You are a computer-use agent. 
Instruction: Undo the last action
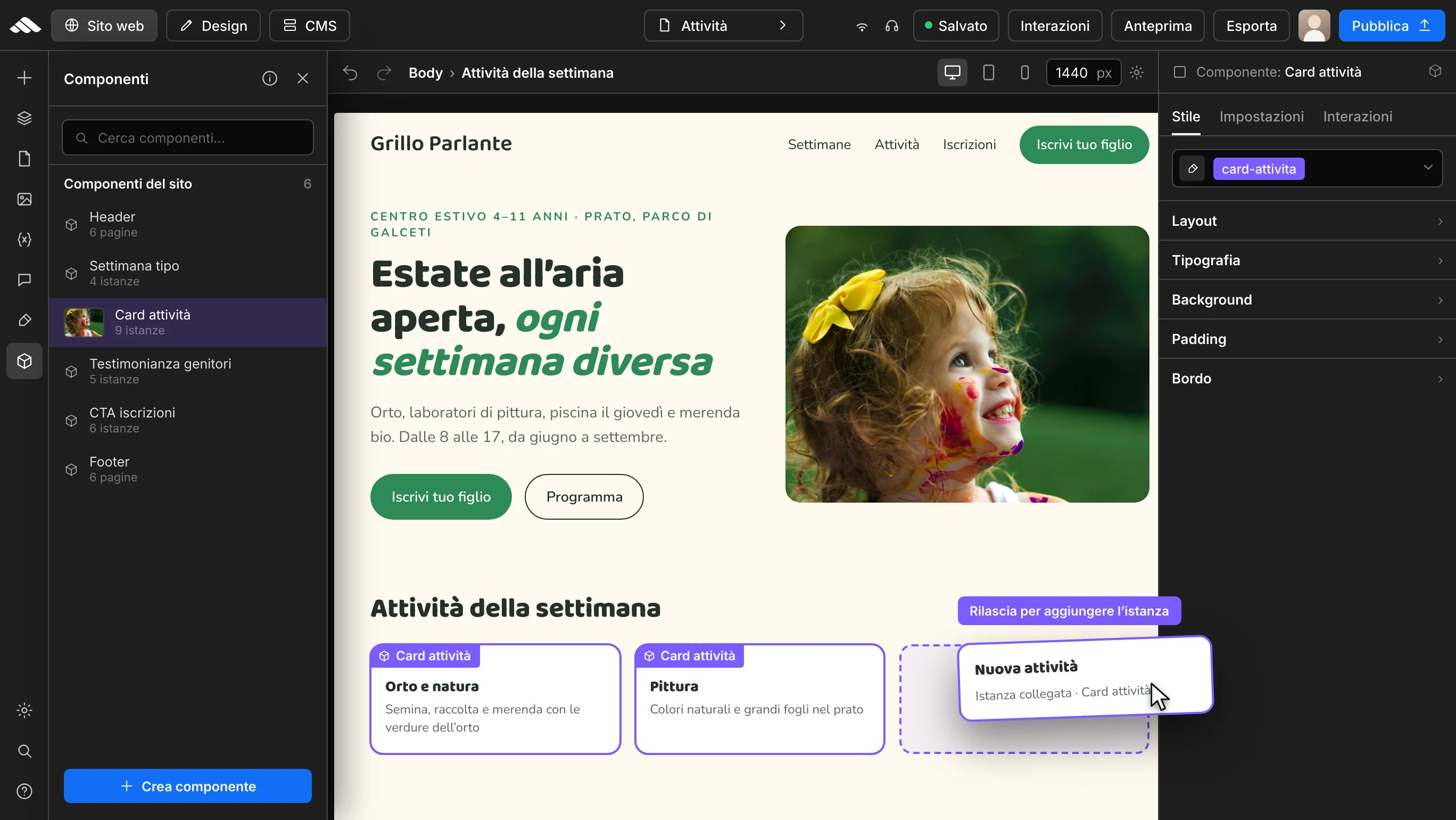pos(351,73)
